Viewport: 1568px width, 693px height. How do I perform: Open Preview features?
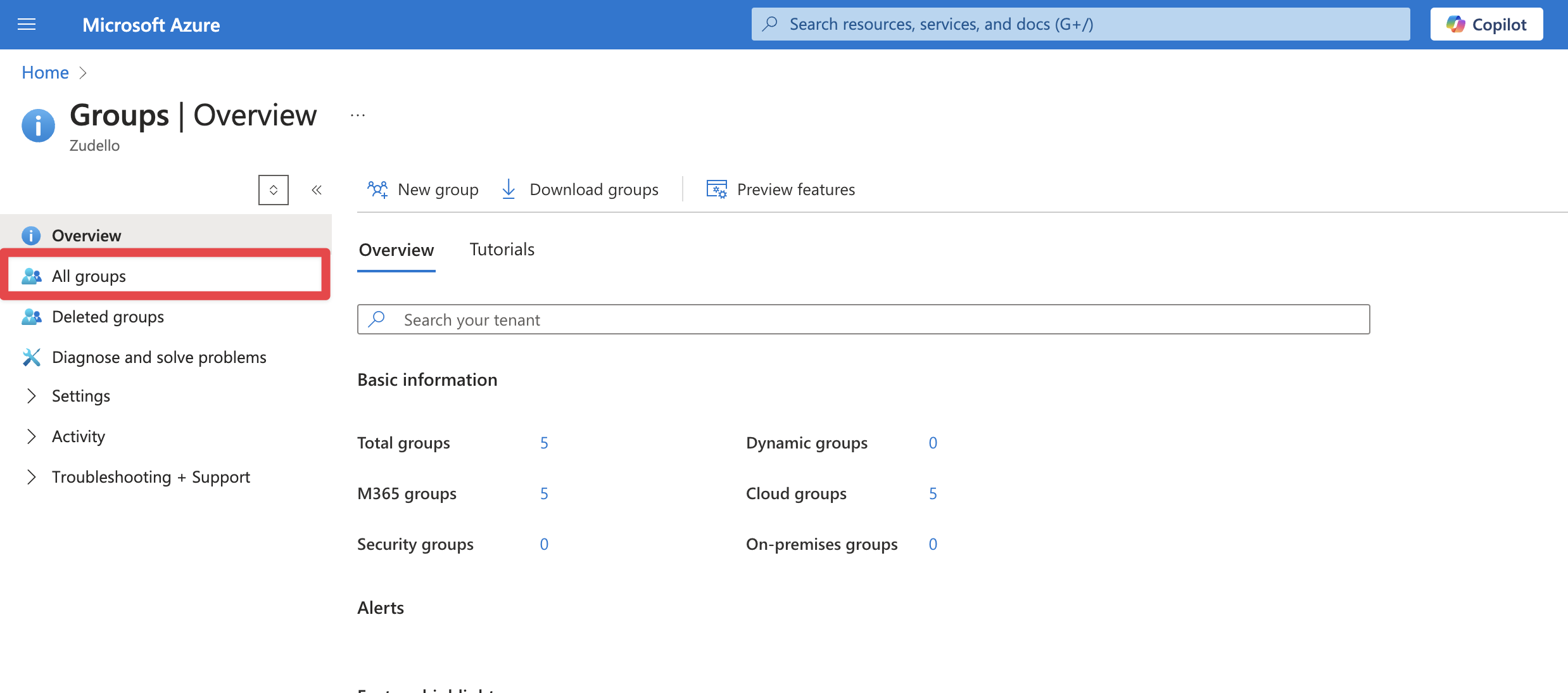pyautogui.click(x=781, y=189)
